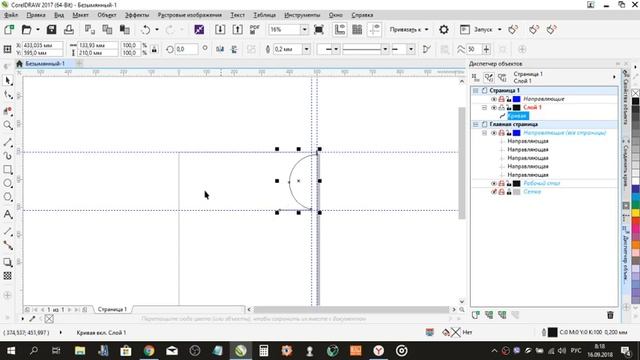Toggle the show rulers button
This screenshot has width=640, height=360.
[x=340, y=29]
